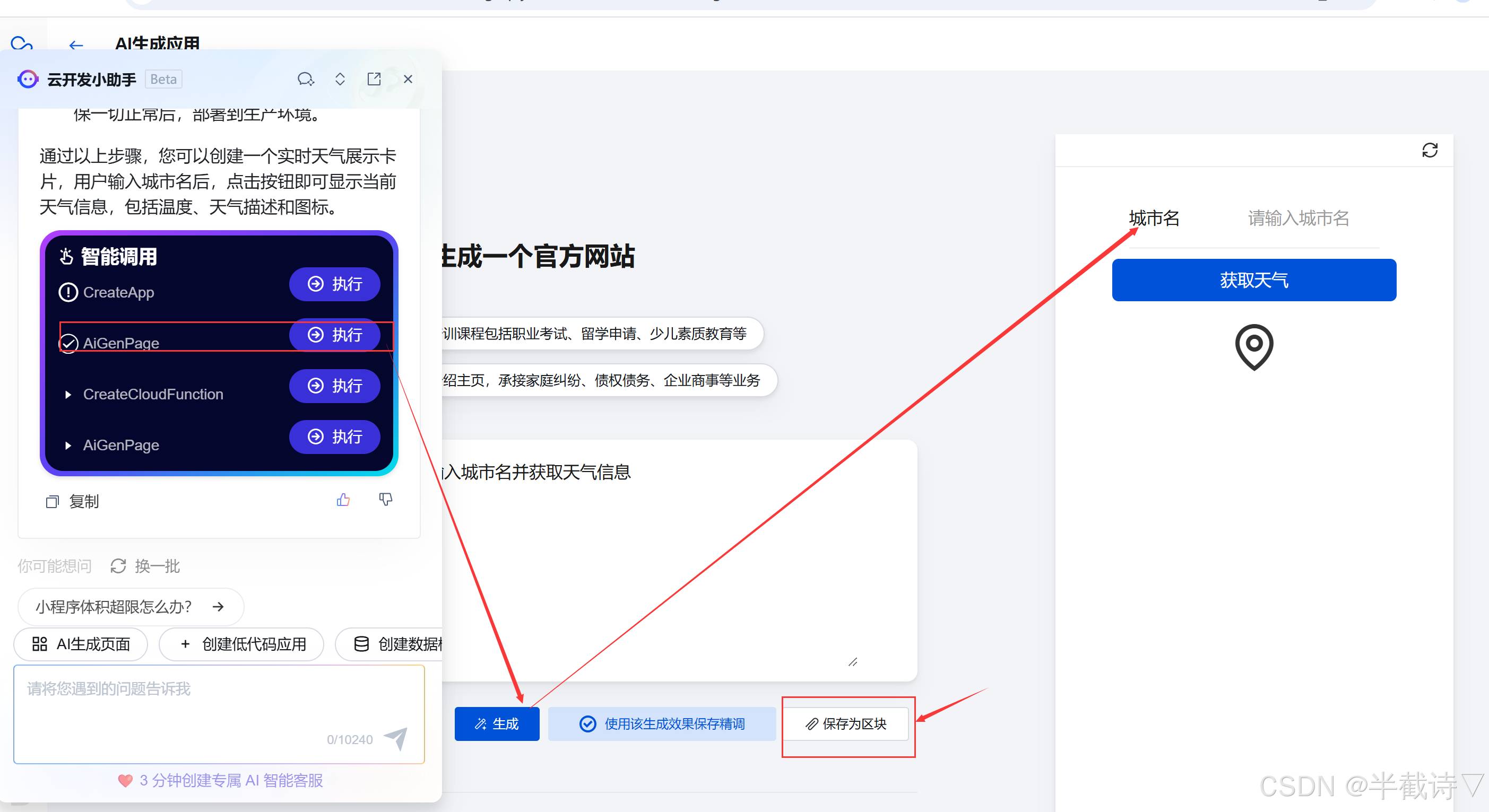
Task: Click the back arrow beside AI生成应用
Action: click(76, 45)
